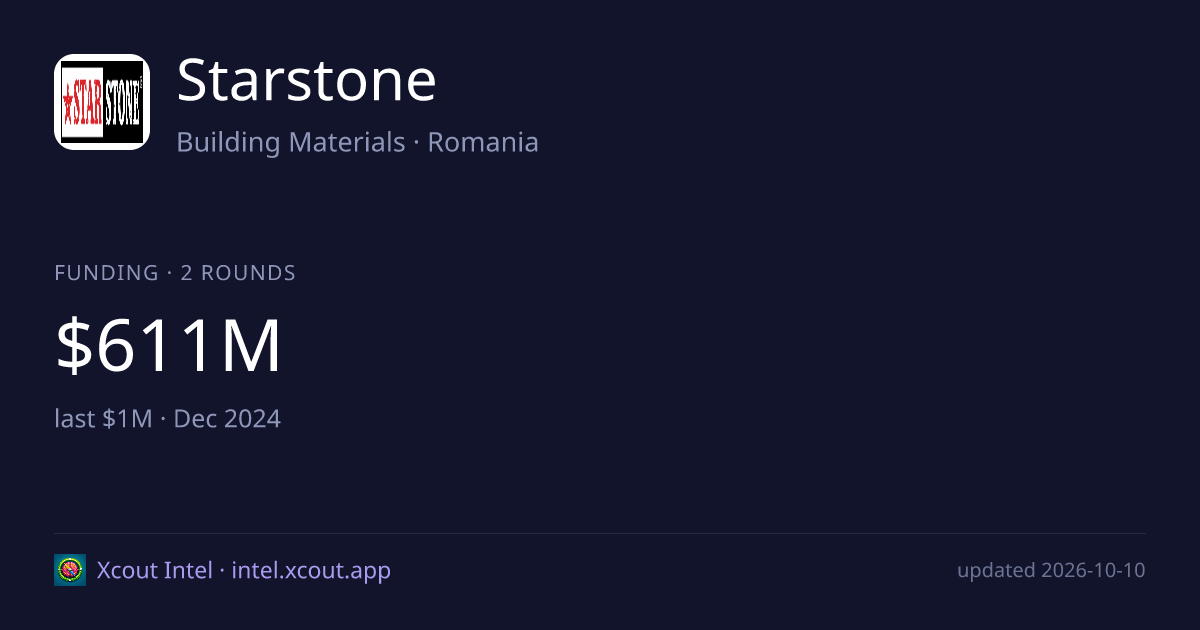Click the last $1M round amount

104,418
